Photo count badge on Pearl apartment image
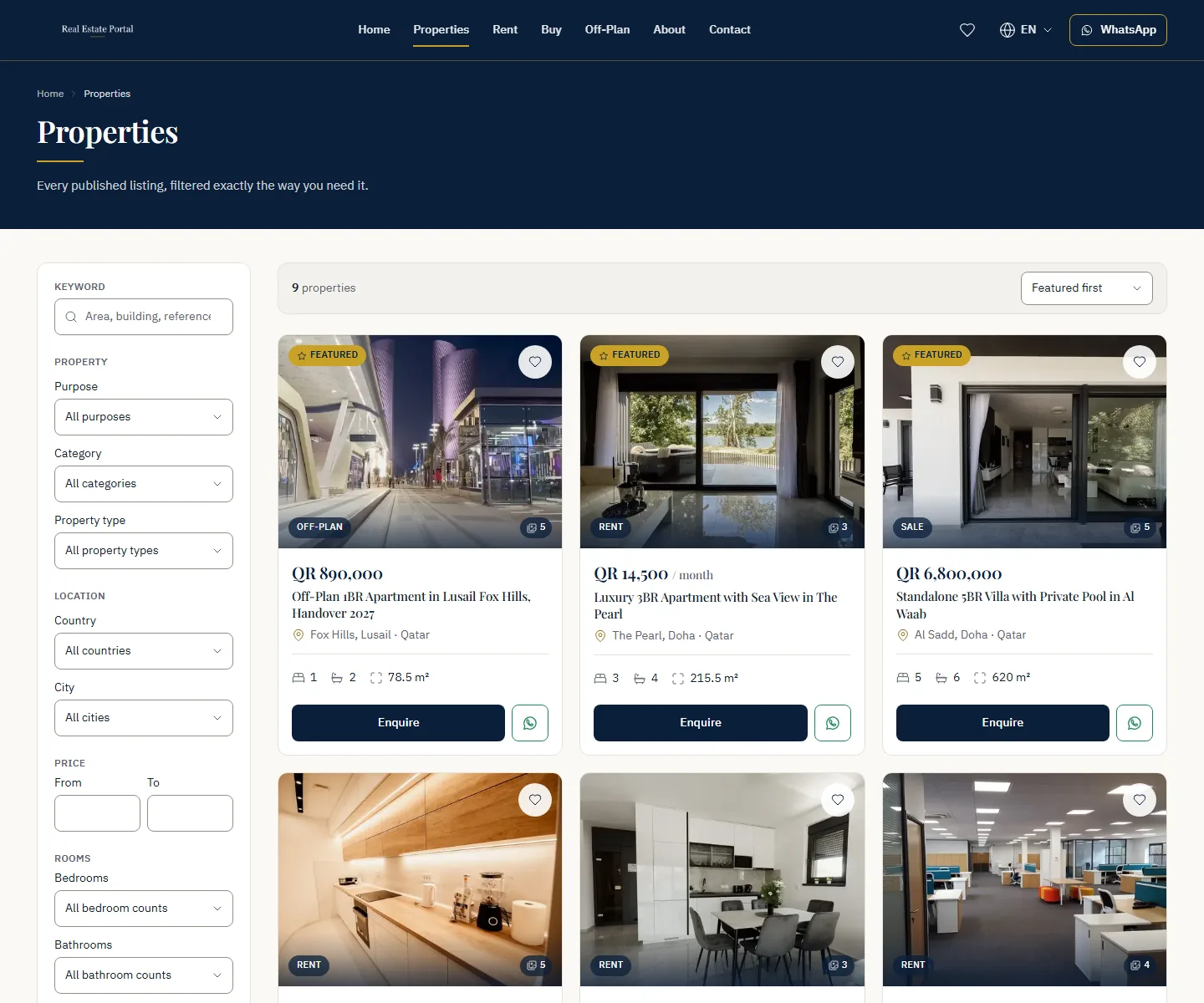Screen dimensions: 1204x1003 838,527
